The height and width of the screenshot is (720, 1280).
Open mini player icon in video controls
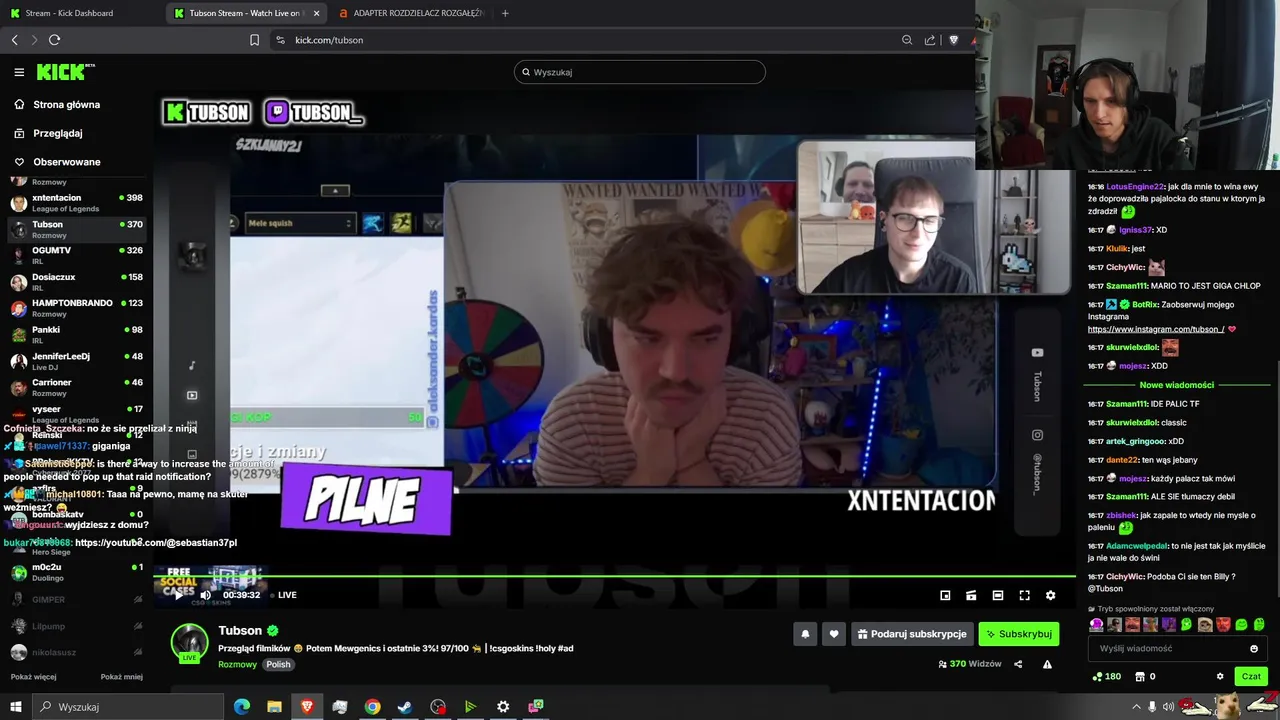coord(945,595)
